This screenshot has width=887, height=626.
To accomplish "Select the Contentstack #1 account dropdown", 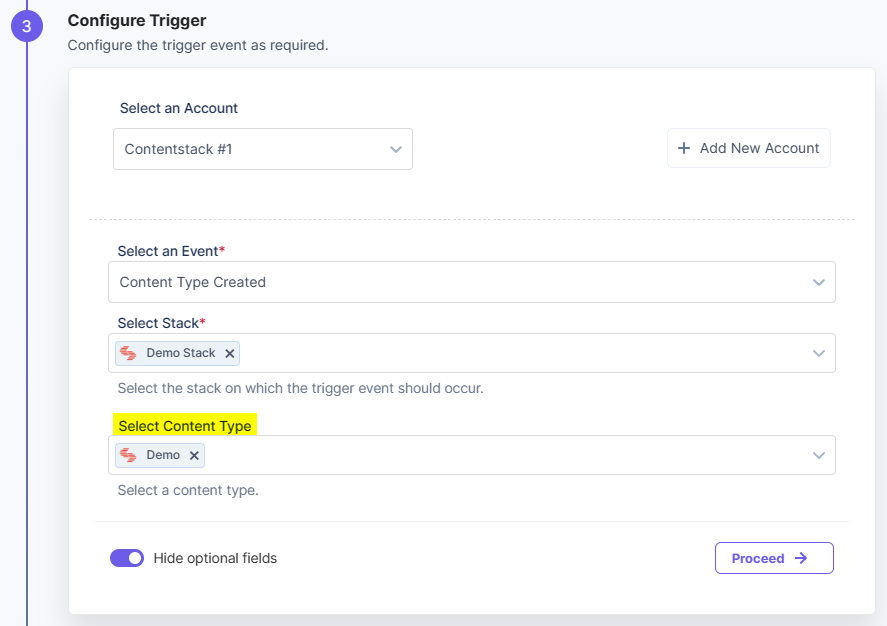I will [263, 148].
